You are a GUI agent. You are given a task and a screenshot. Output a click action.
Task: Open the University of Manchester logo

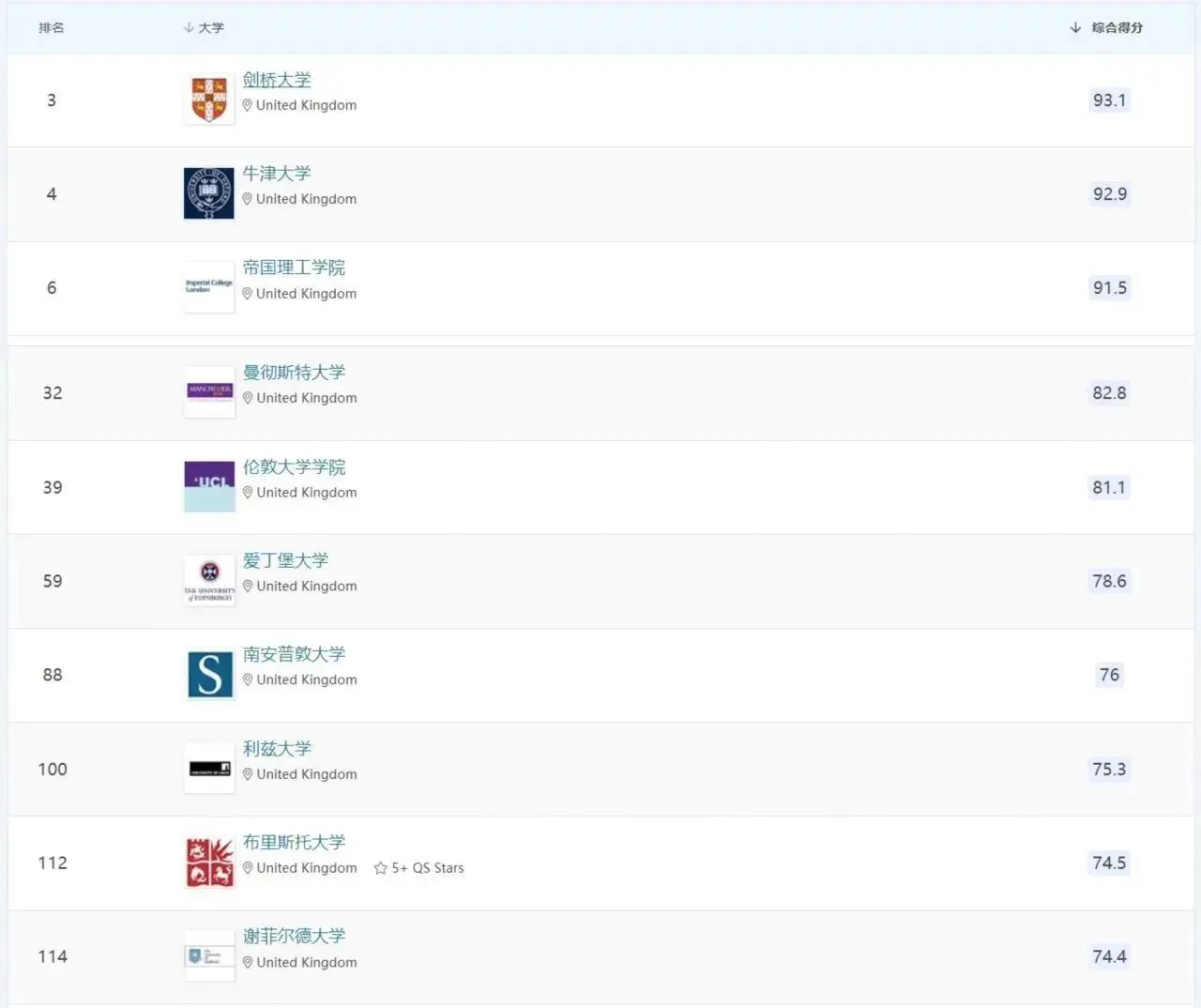(x=209, y=392)
